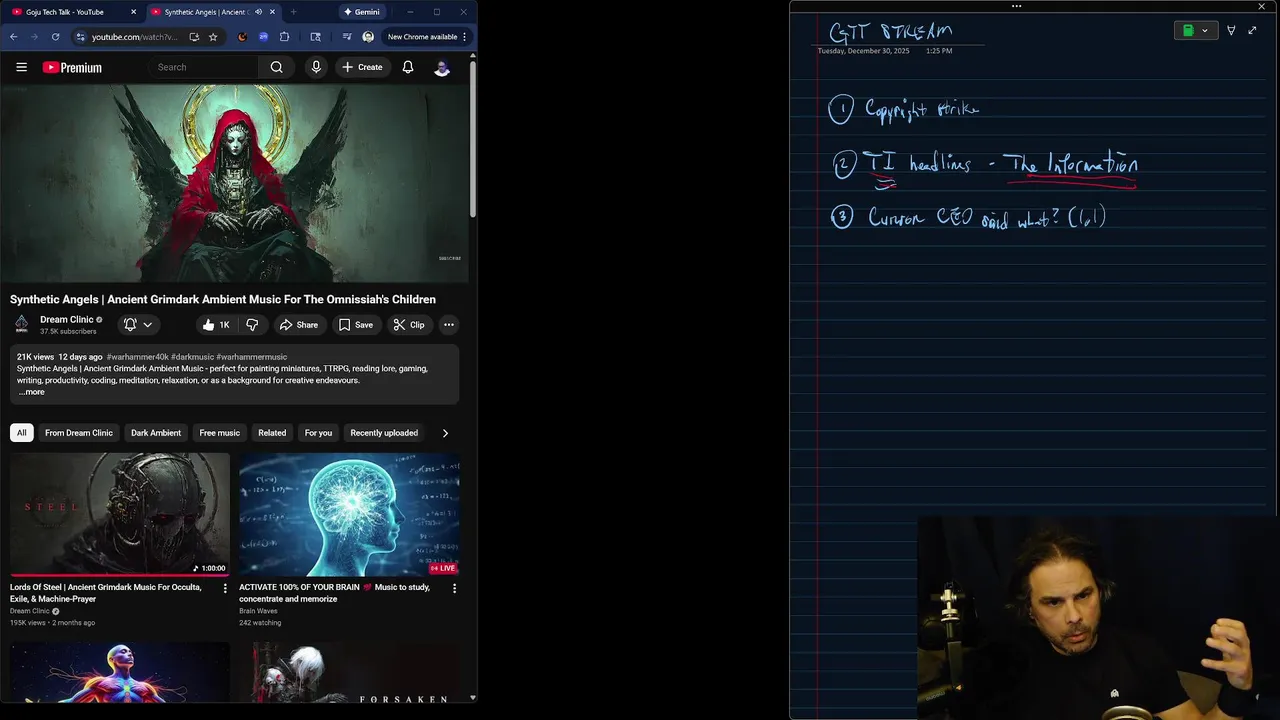The image size is (1280, 720).
Task: Open more actions for the video (three dots)
Action: (449, 325)
